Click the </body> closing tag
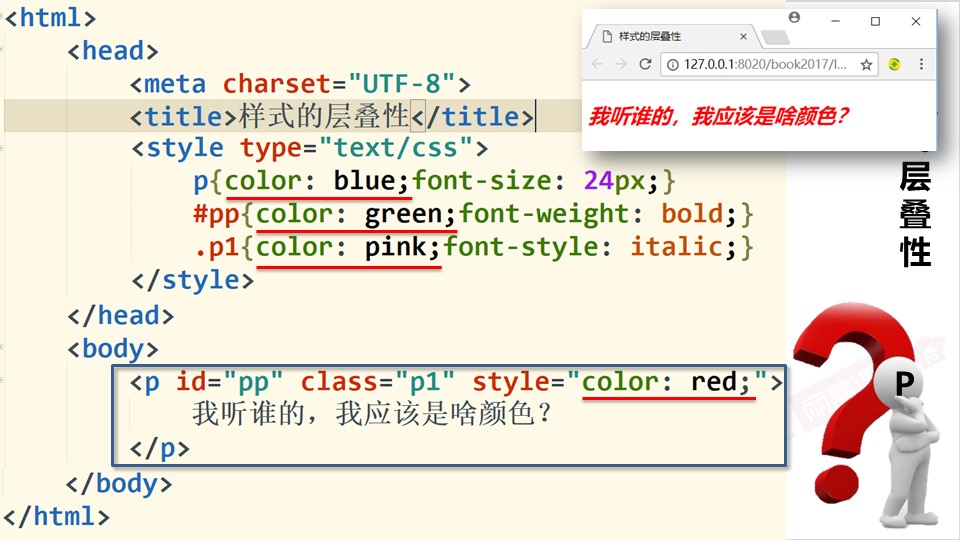This screenshot has height=540, width=960. (x=119, y=483)
